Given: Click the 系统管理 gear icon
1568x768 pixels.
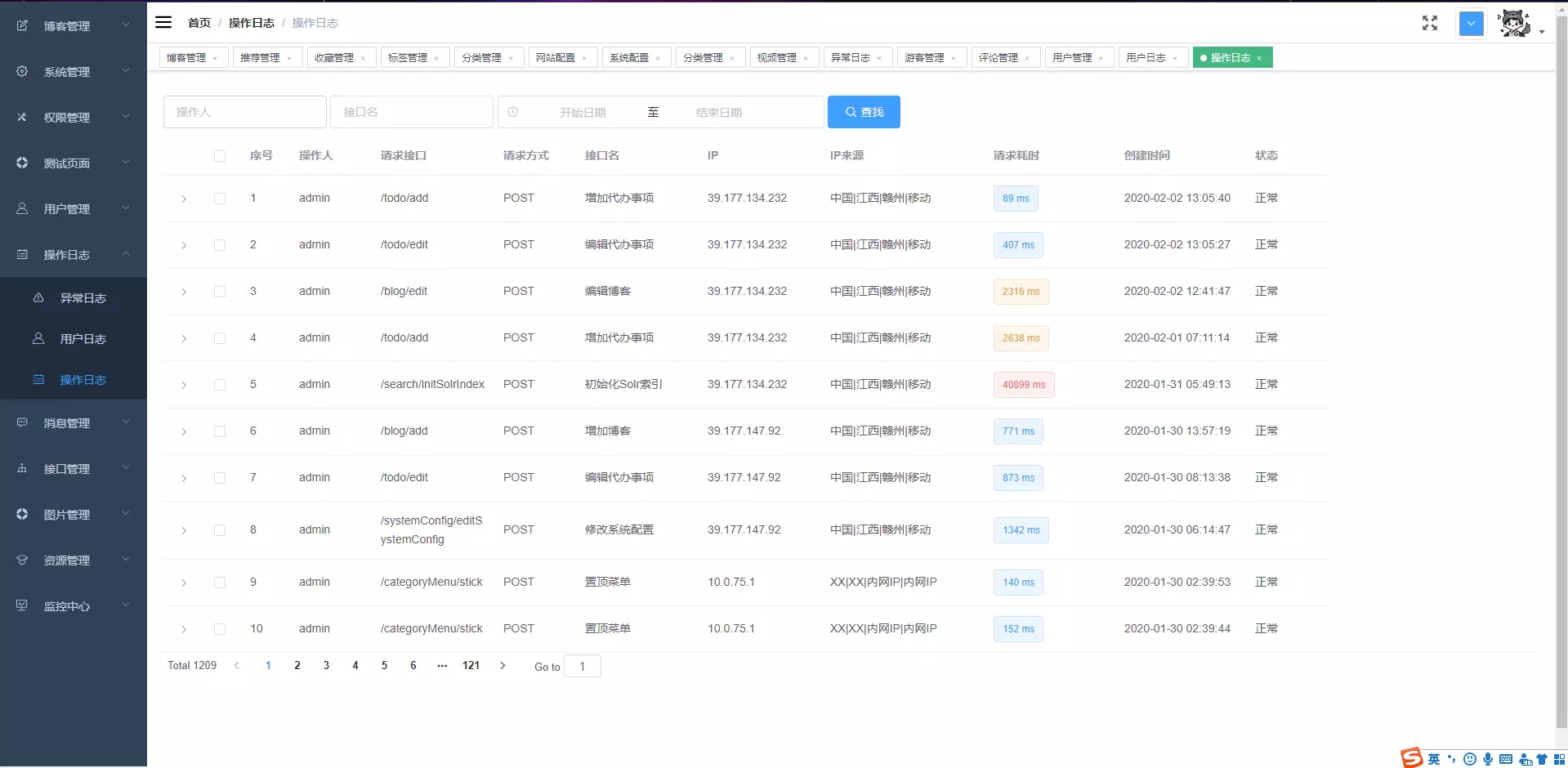Looking at the screenshot, I should coord(22,72).
